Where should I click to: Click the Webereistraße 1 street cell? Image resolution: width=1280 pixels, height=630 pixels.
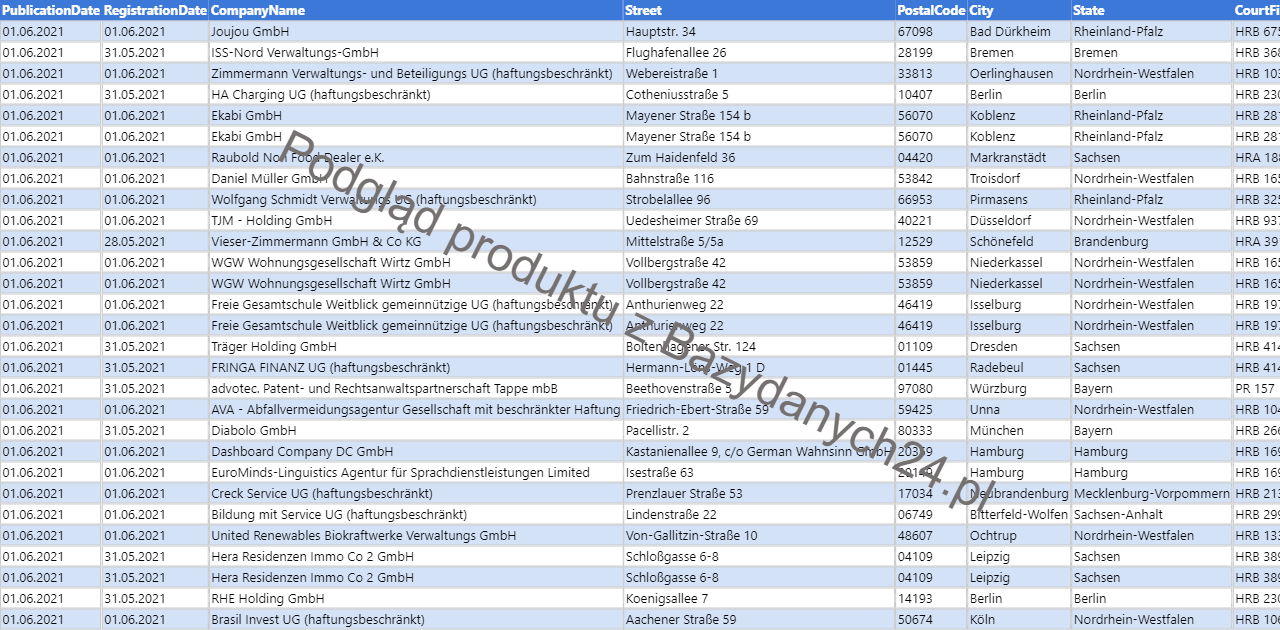(759, 74)
